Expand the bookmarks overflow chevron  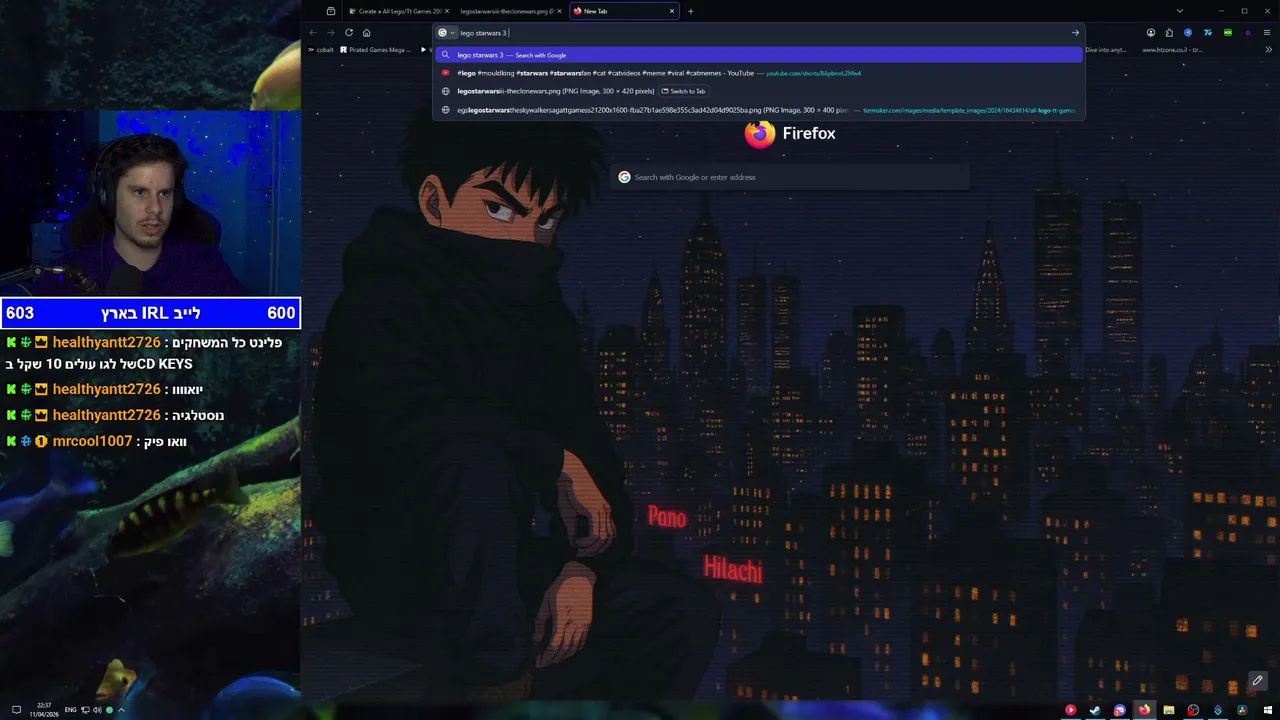tap(1268, 50)
